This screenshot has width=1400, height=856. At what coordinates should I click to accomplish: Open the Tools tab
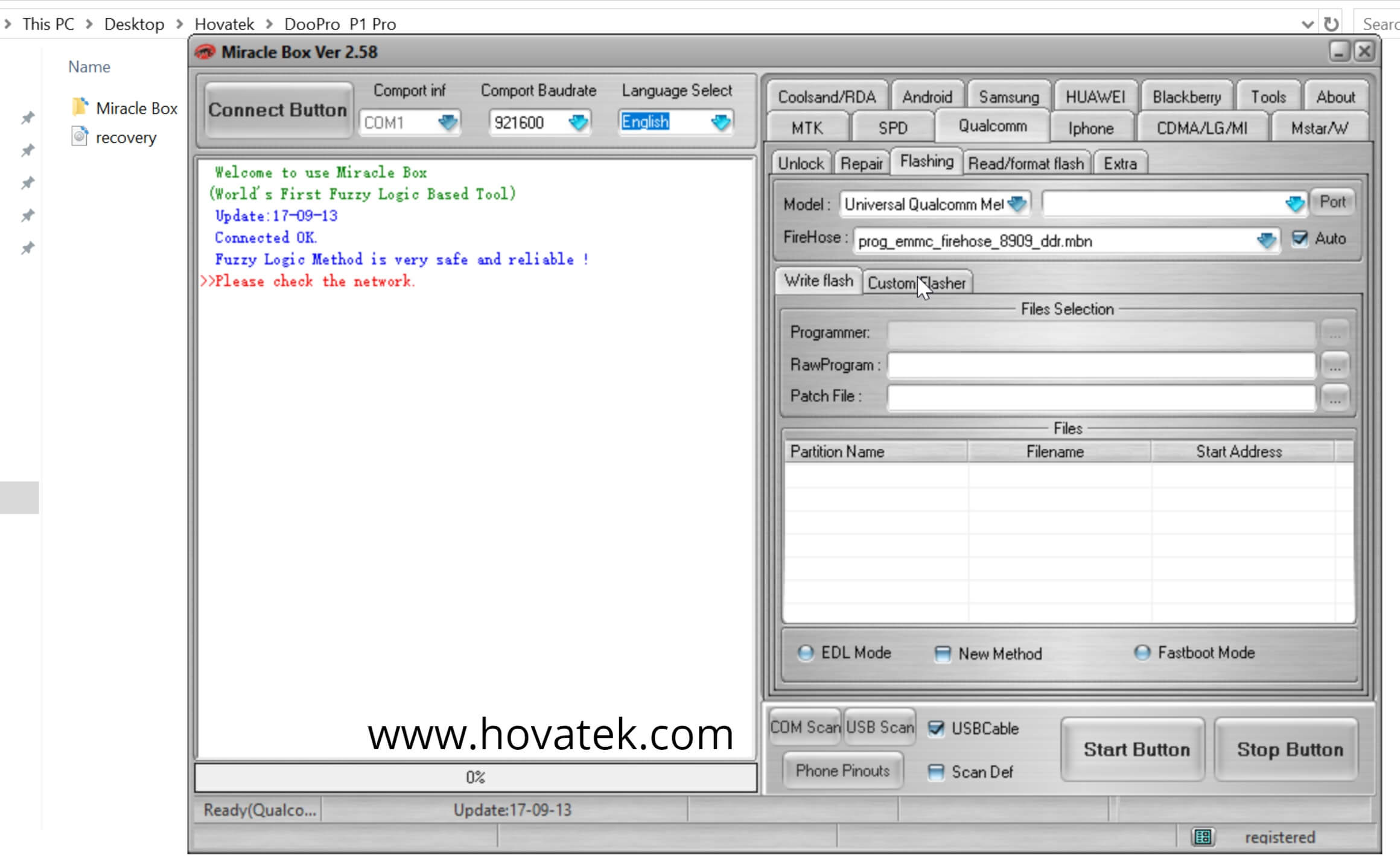click(x=1268, y=97)
